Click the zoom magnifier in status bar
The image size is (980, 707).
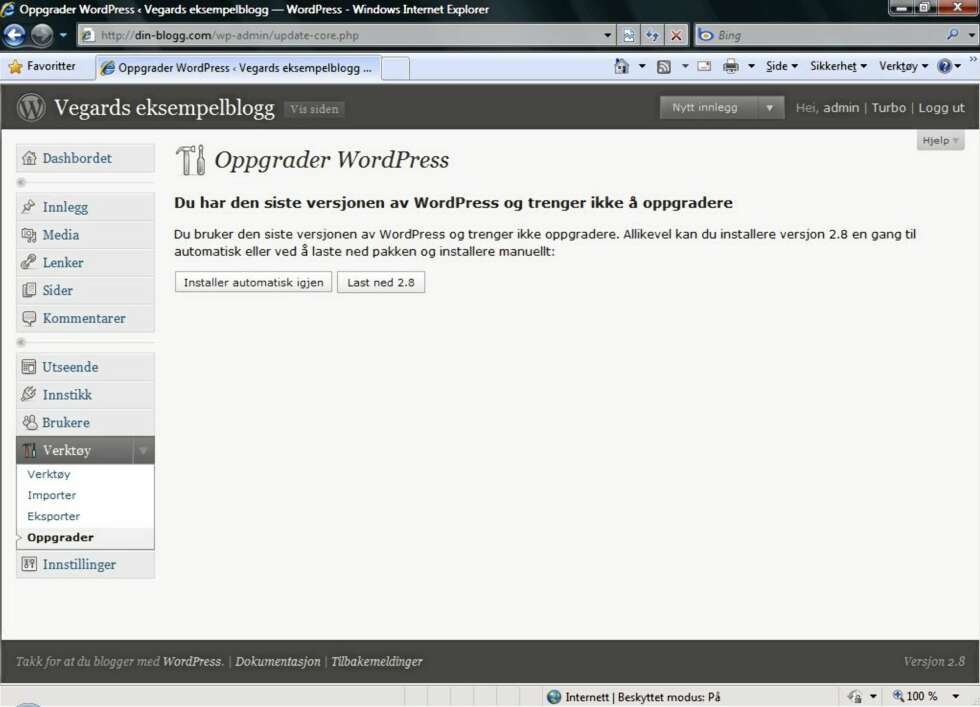(x=898, y=696)
